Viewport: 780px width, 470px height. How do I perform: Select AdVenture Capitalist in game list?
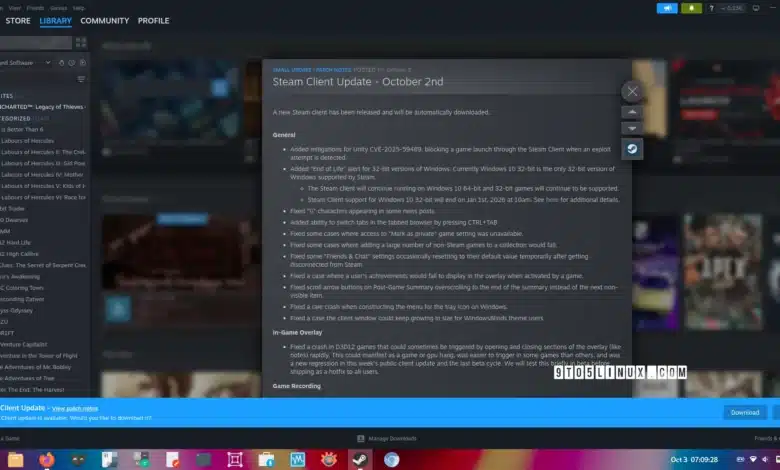(23, 345)
